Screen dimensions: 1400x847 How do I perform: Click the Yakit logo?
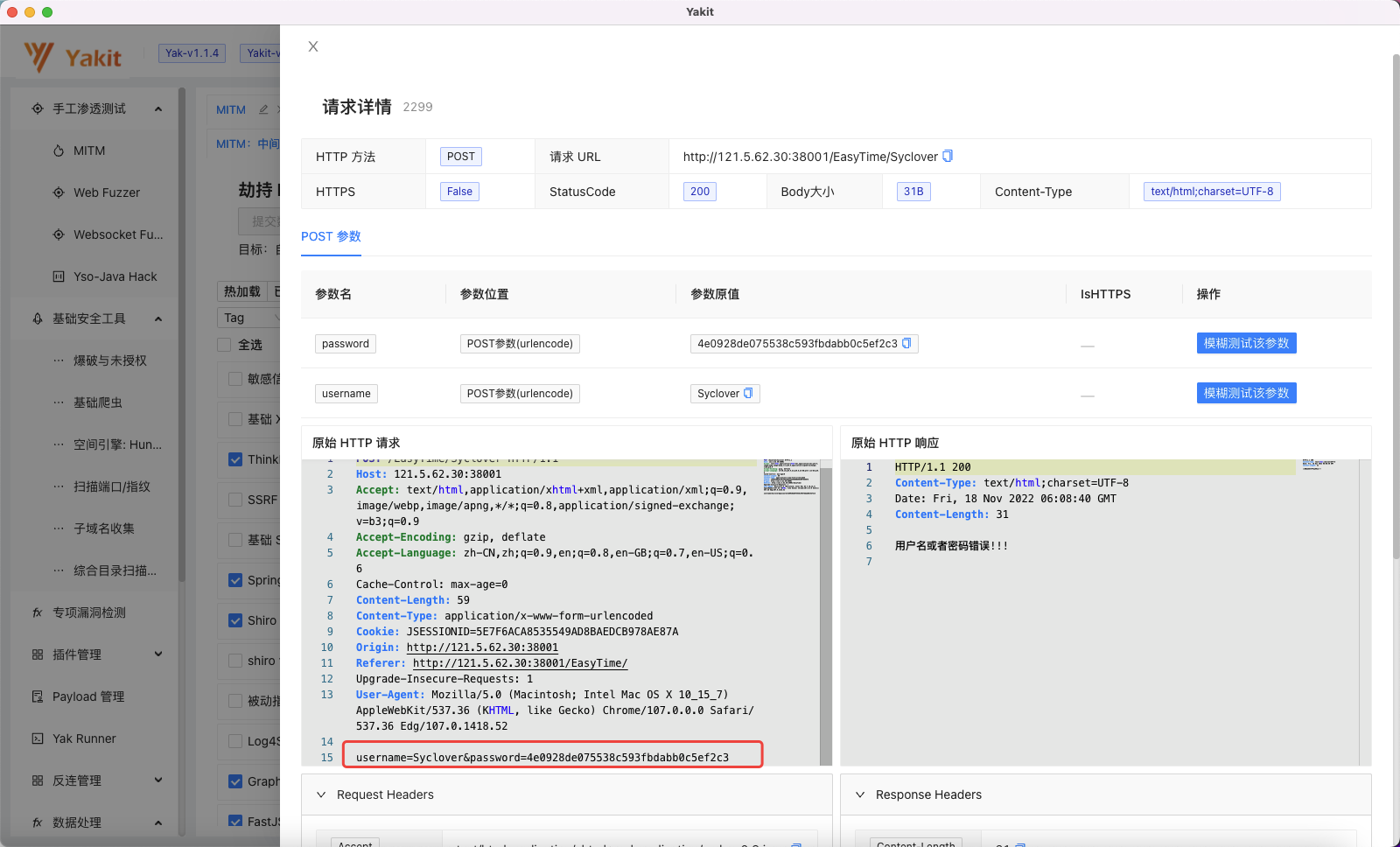tap(73, 58)
